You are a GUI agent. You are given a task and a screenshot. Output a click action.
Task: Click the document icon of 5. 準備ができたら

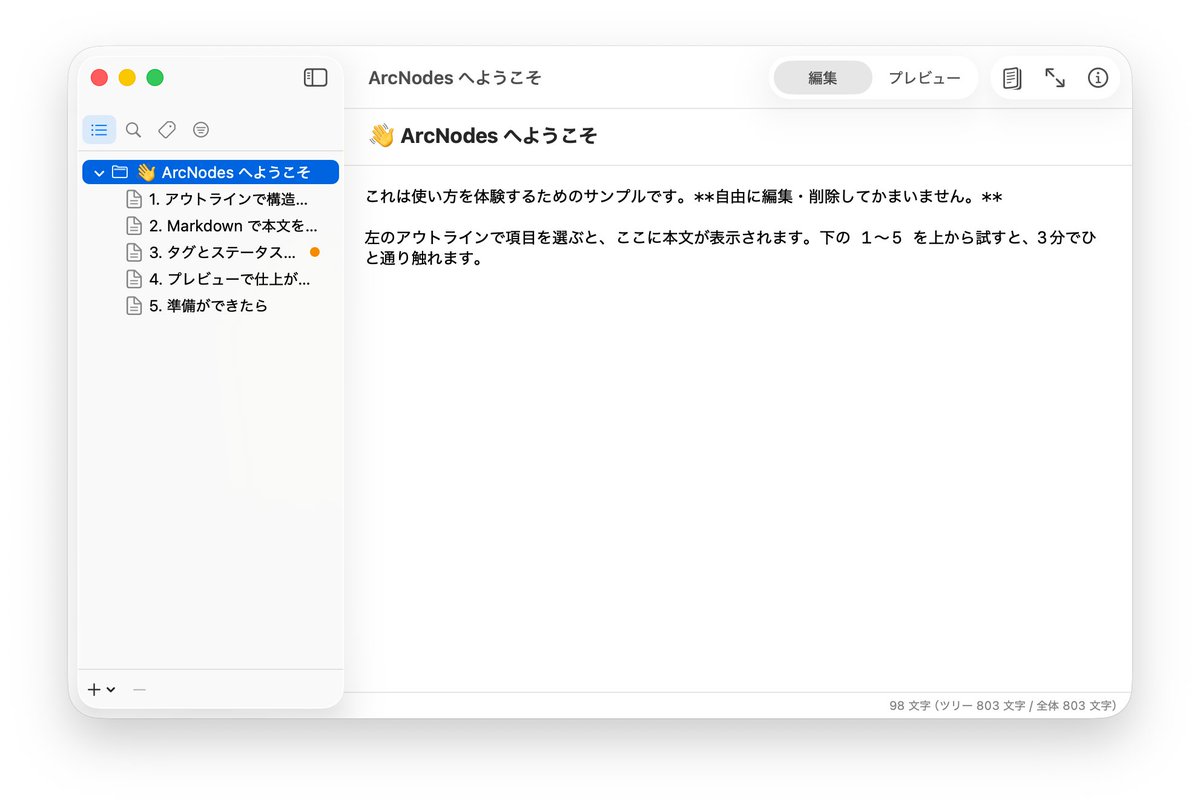pos(133,306)
